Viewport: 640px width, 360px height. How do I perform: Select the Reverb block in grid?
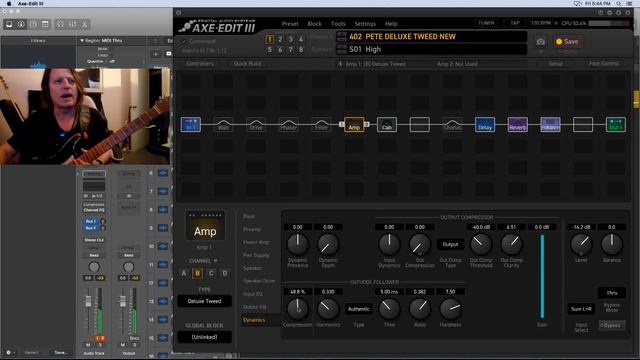pyautogui.click(x=518, y=124)
